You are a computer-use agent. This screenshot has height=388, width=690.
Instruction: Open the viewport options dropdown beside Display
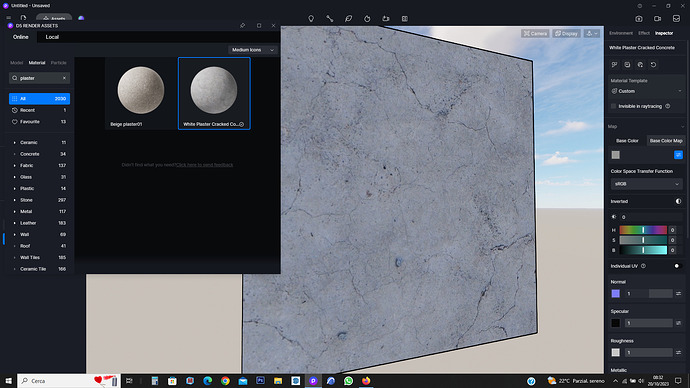pyautogui.click(x=592, y=33)
